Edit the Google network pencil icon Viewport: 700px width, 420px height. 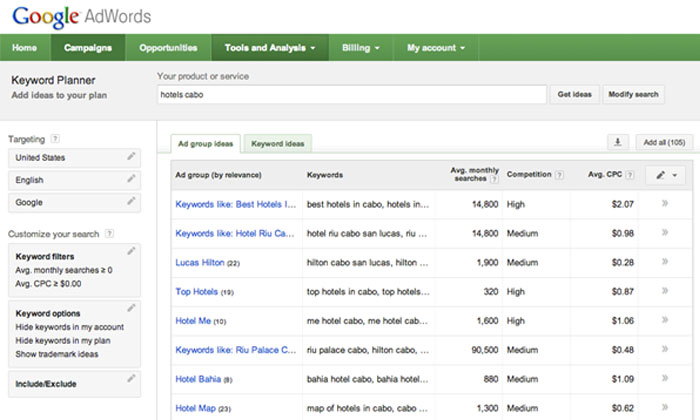pyautogui.click(x=131, y=202)
